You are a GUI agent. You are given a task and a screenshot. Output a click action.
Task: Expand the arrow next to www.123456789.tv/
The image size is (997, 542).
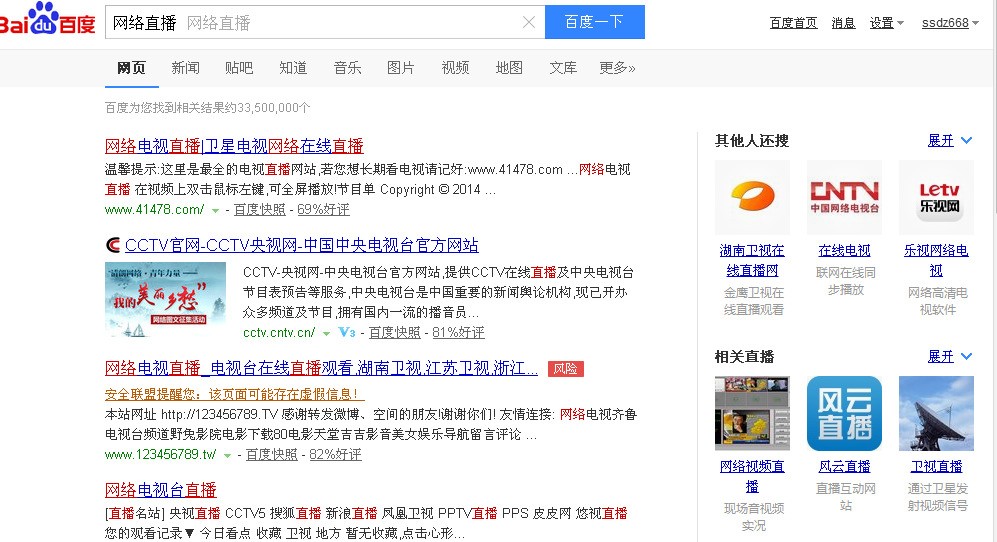point(227,455)
